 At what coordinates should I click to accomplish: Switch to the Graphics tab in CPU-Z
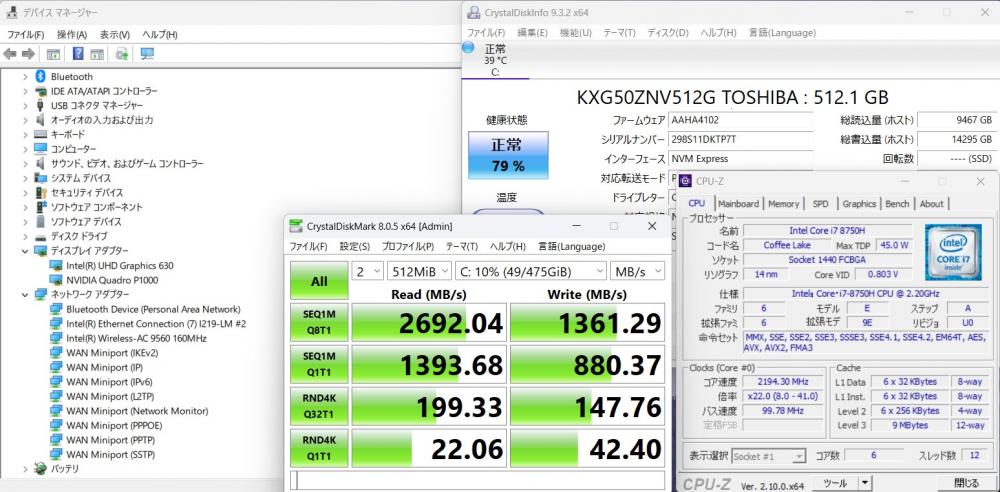tap(858, 204)
